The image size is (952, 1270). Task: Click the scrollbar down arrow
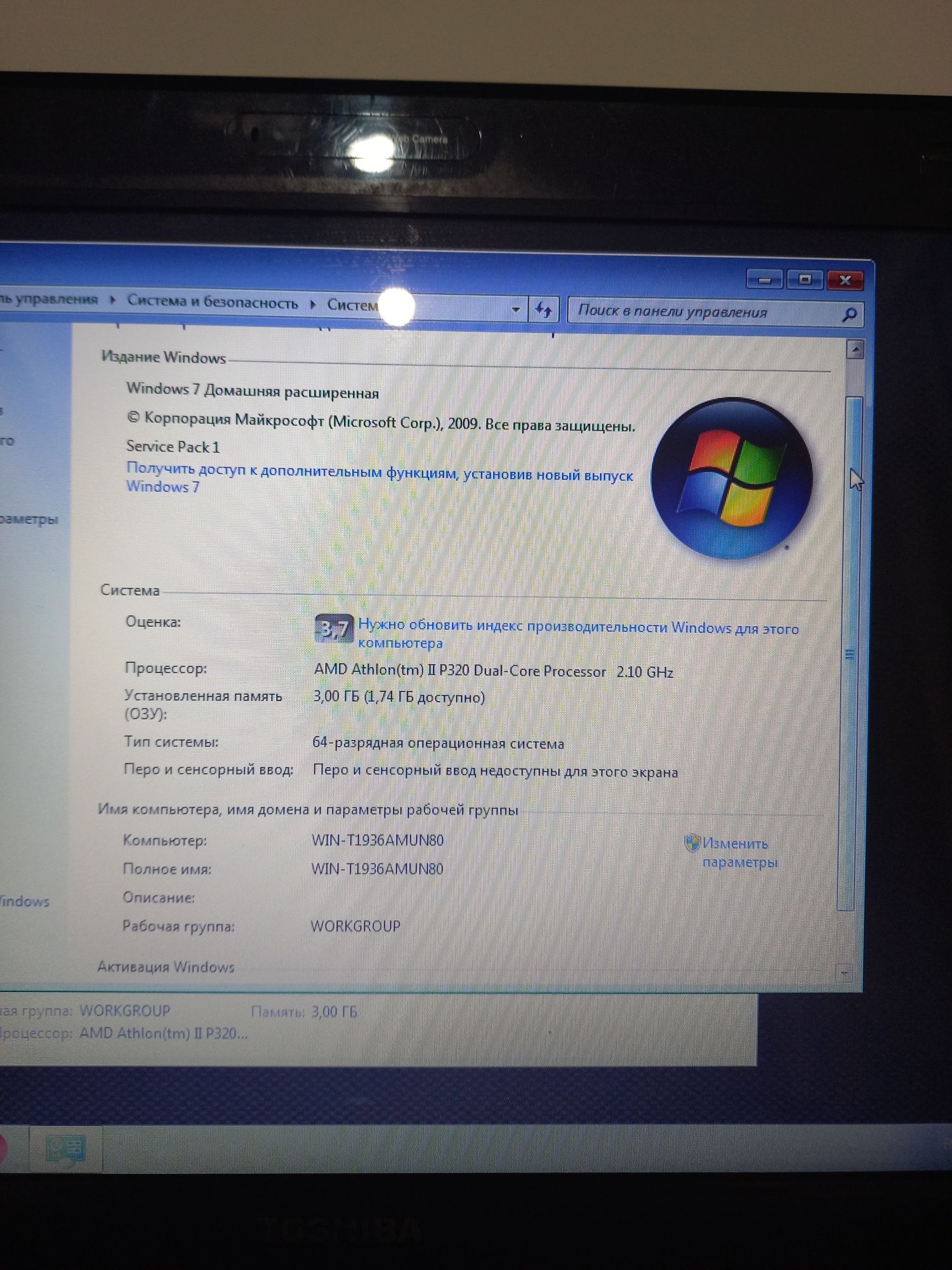[x=844, y=972]
